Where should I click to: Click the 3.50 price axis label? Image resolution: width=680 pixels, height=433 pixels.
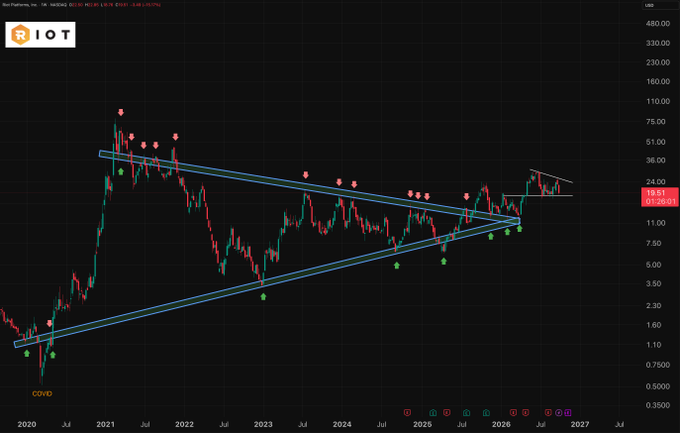click(654, 284)
